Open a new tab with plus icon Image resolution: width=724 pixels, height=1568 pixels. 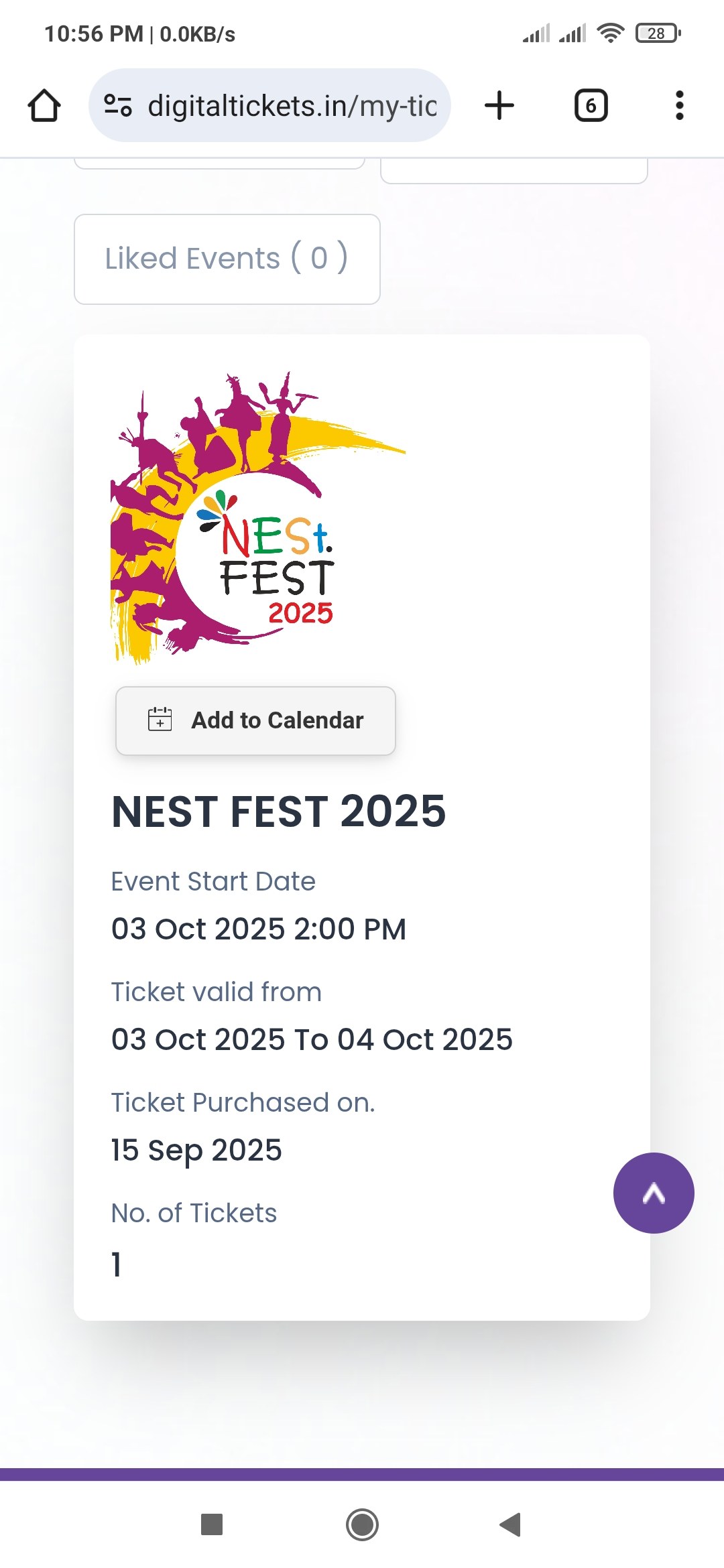pos(499,106)
